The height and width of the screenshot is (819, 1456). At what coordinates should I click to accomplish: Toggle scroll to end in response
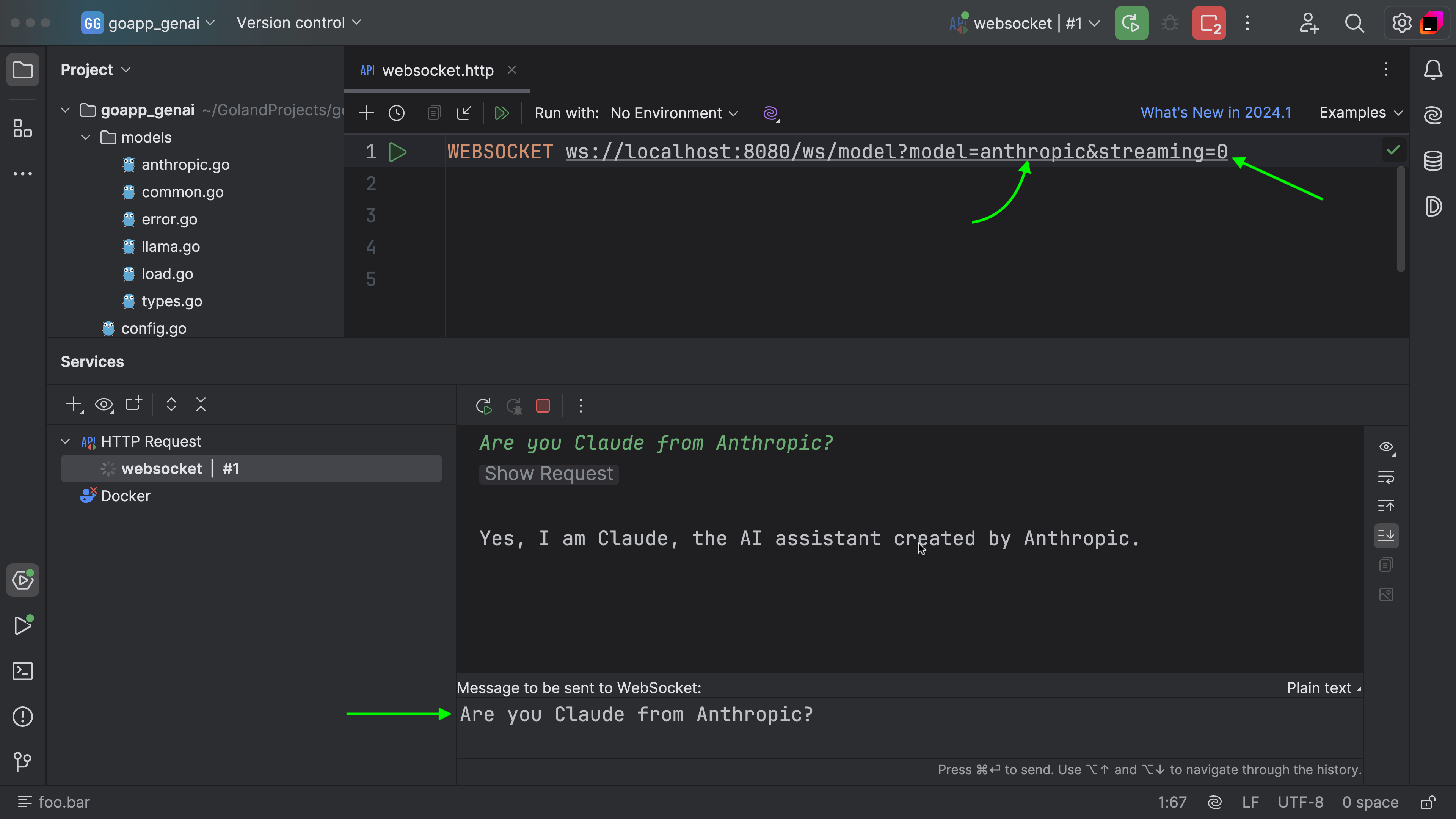point(1386,535)
